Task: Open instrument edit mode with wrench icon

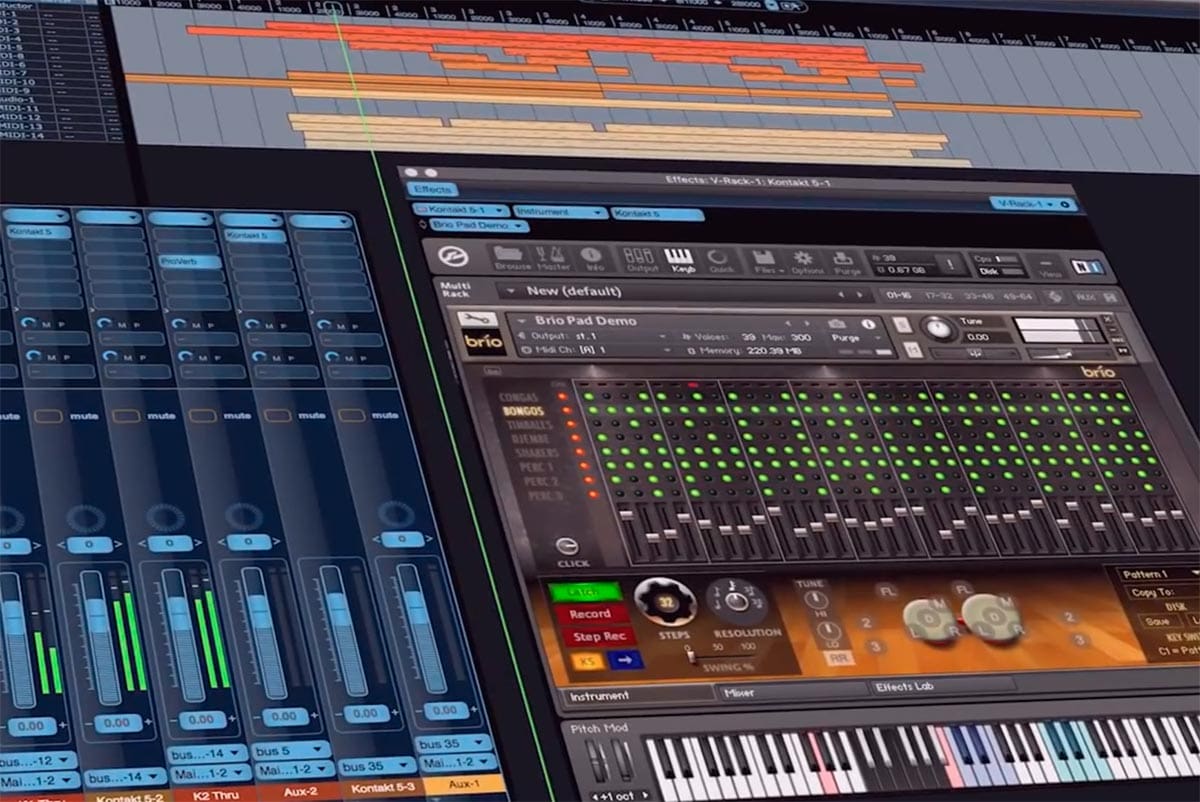Action: coord(477,320)
